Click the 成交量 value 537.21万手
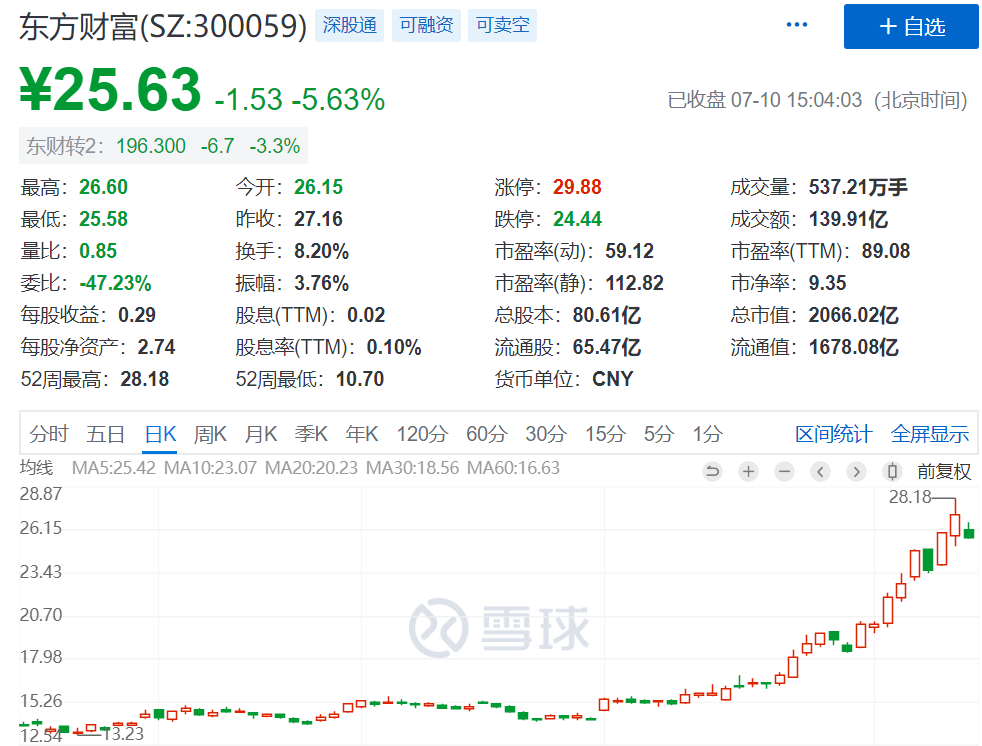This screenshot has width=982, height=746. point(858,187)
